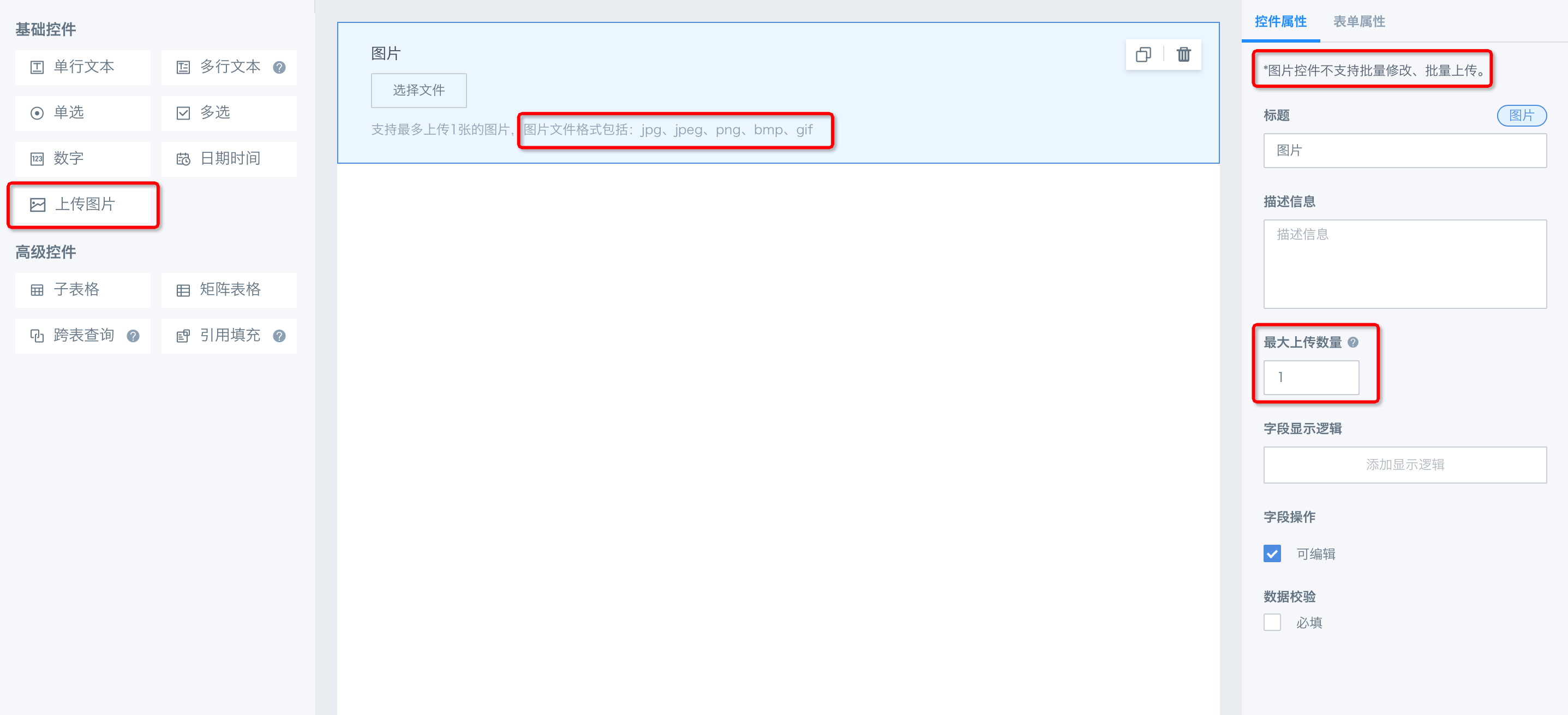Open help icon beside 多行文本

(279, 68)
